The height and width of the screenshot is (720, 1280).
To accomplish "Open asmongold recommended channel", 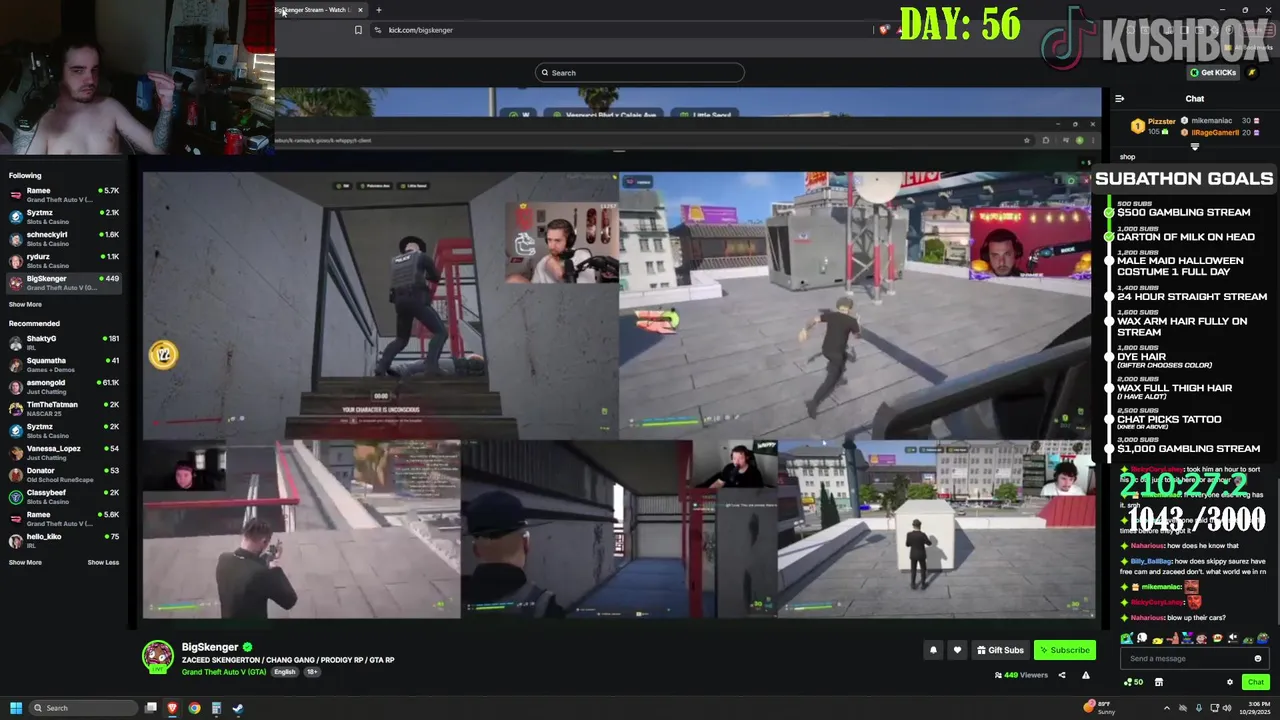I will coord(62,386).
